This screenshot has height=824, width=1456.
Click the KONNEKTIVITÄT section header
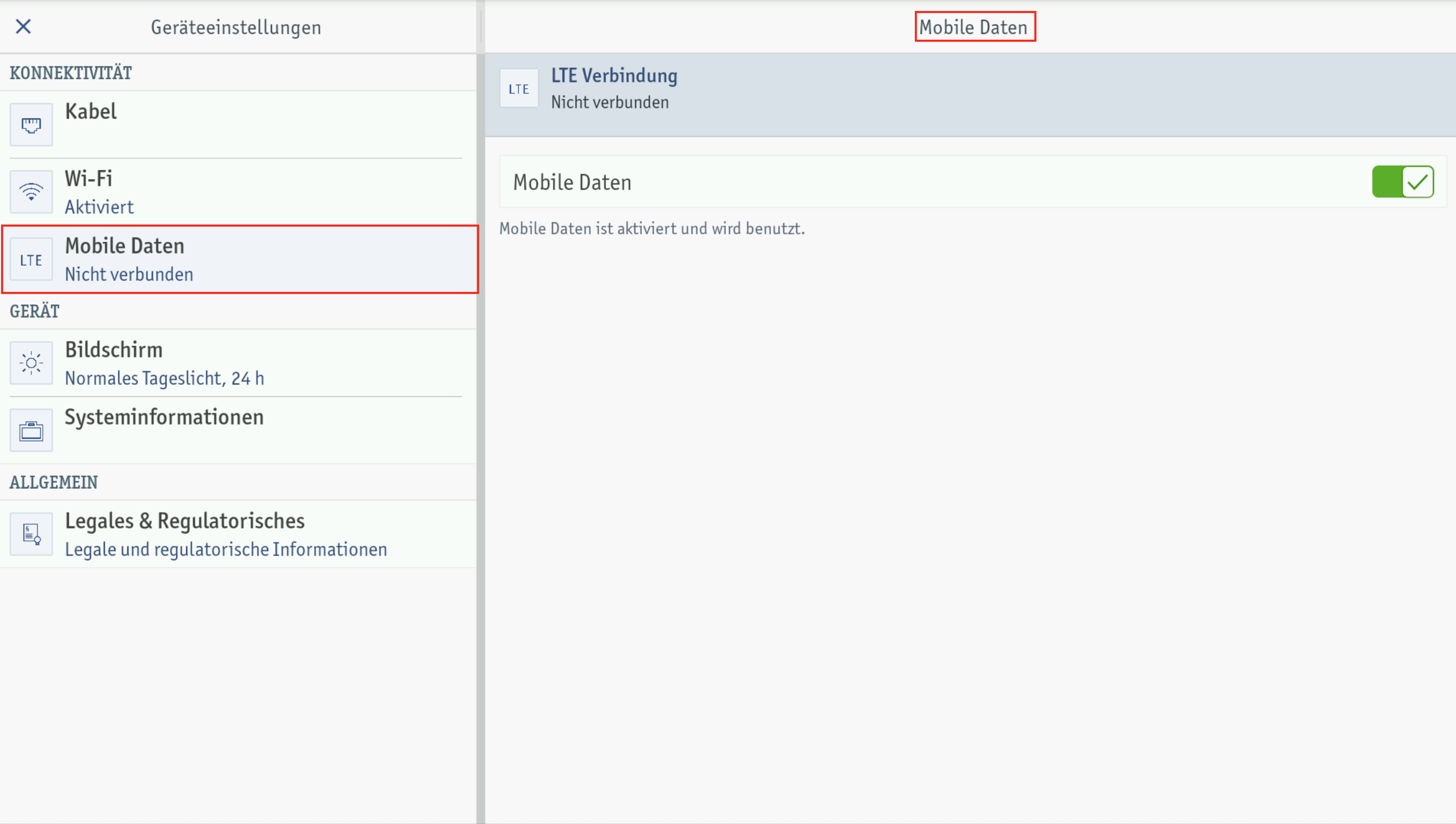coord(70,73)
